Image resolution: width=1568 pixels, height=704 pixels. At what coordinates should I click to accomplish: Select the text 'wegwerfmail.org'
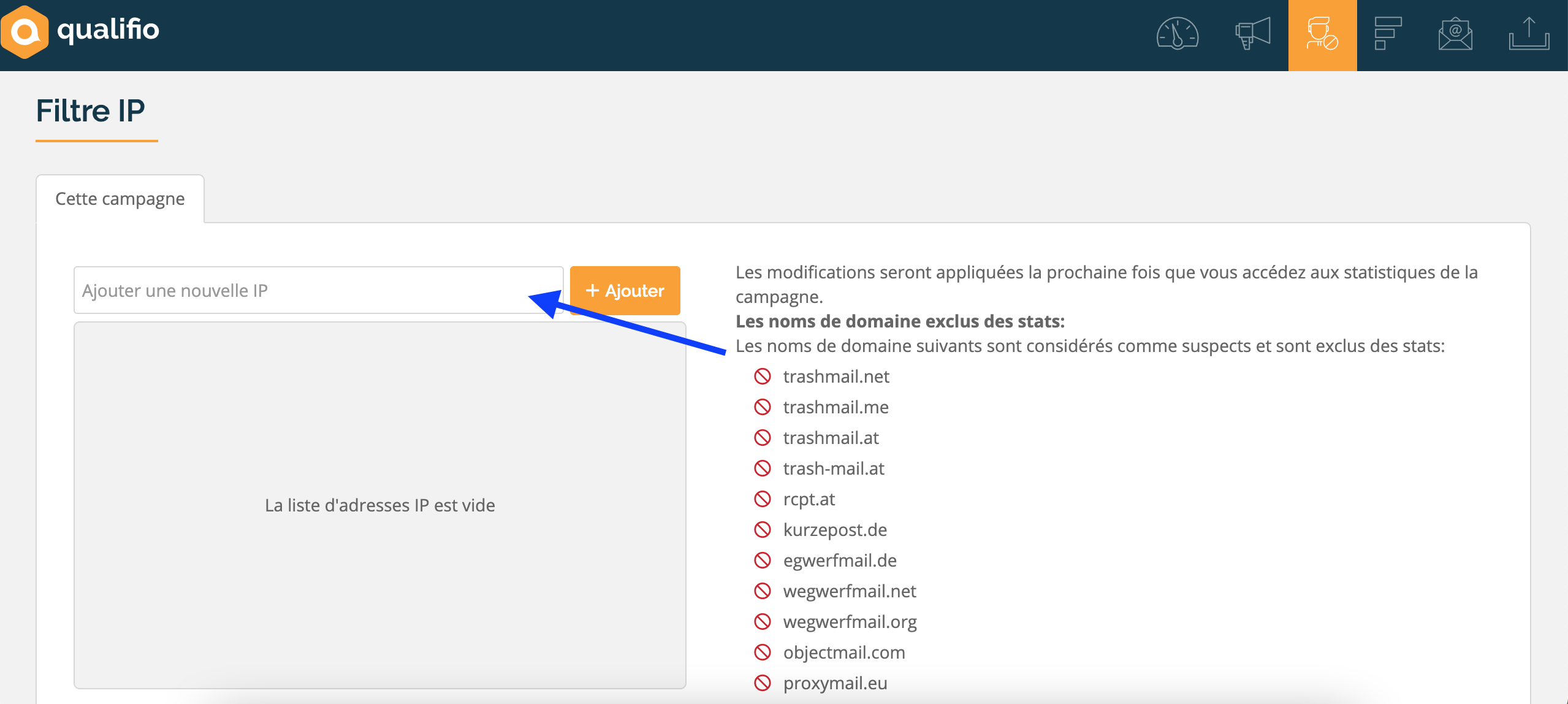pyautogui.click(x=850, y=622)
